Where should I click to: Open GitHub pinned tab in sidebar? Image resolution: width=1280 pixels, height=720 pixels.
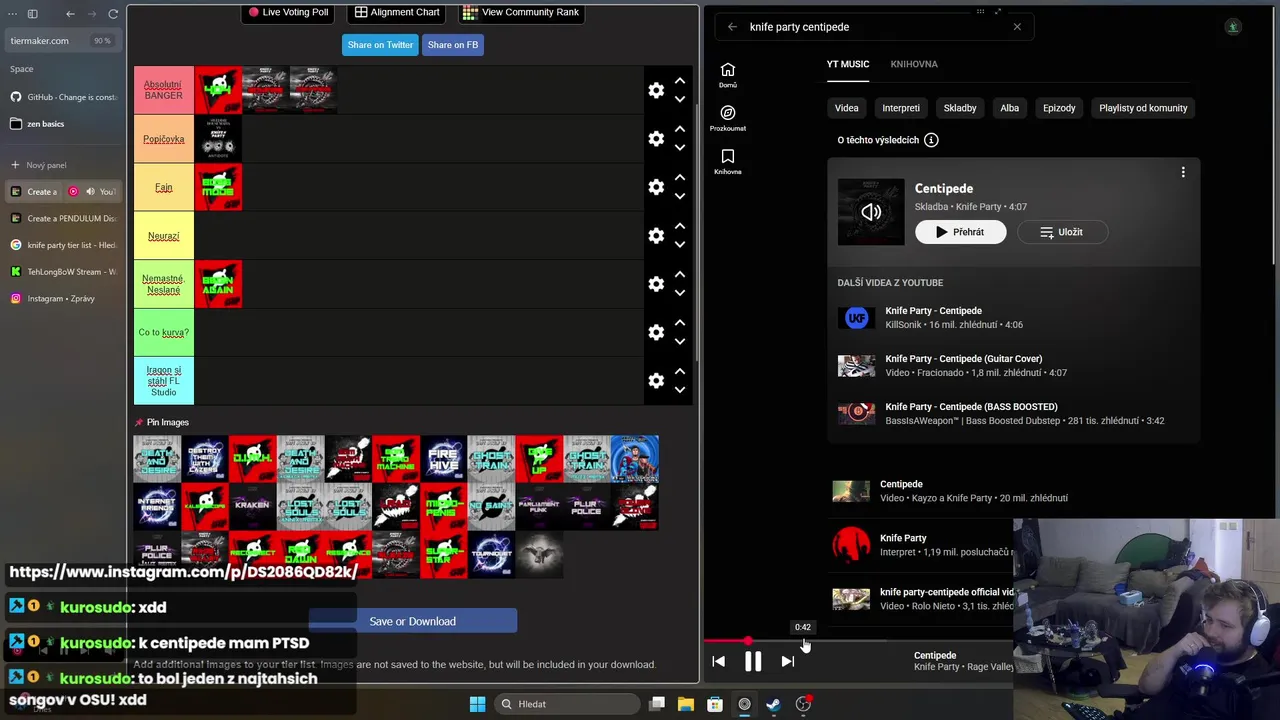tap(63, 97)
